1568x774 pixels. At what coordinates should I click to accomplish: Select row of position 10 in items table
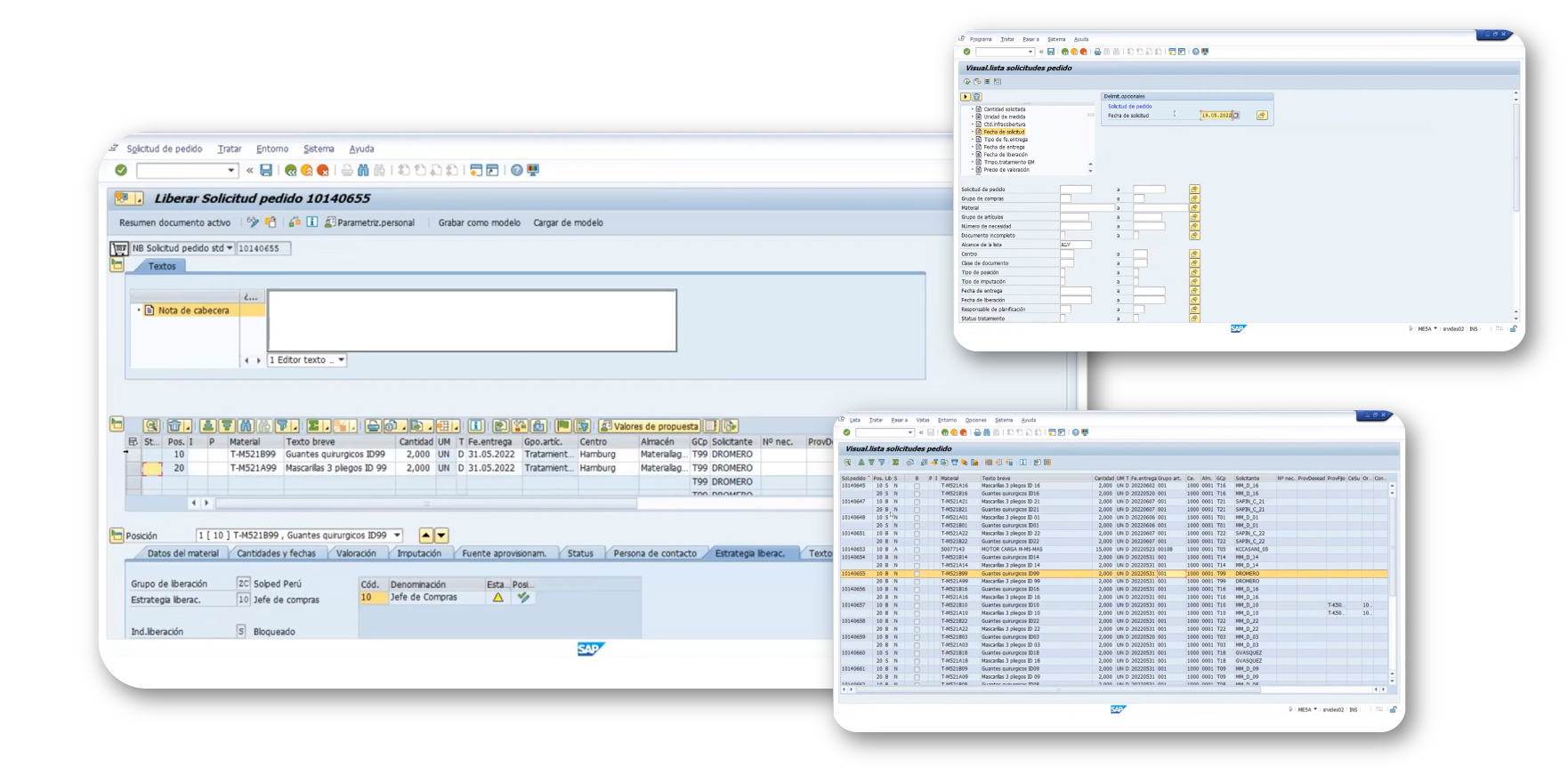133,455
